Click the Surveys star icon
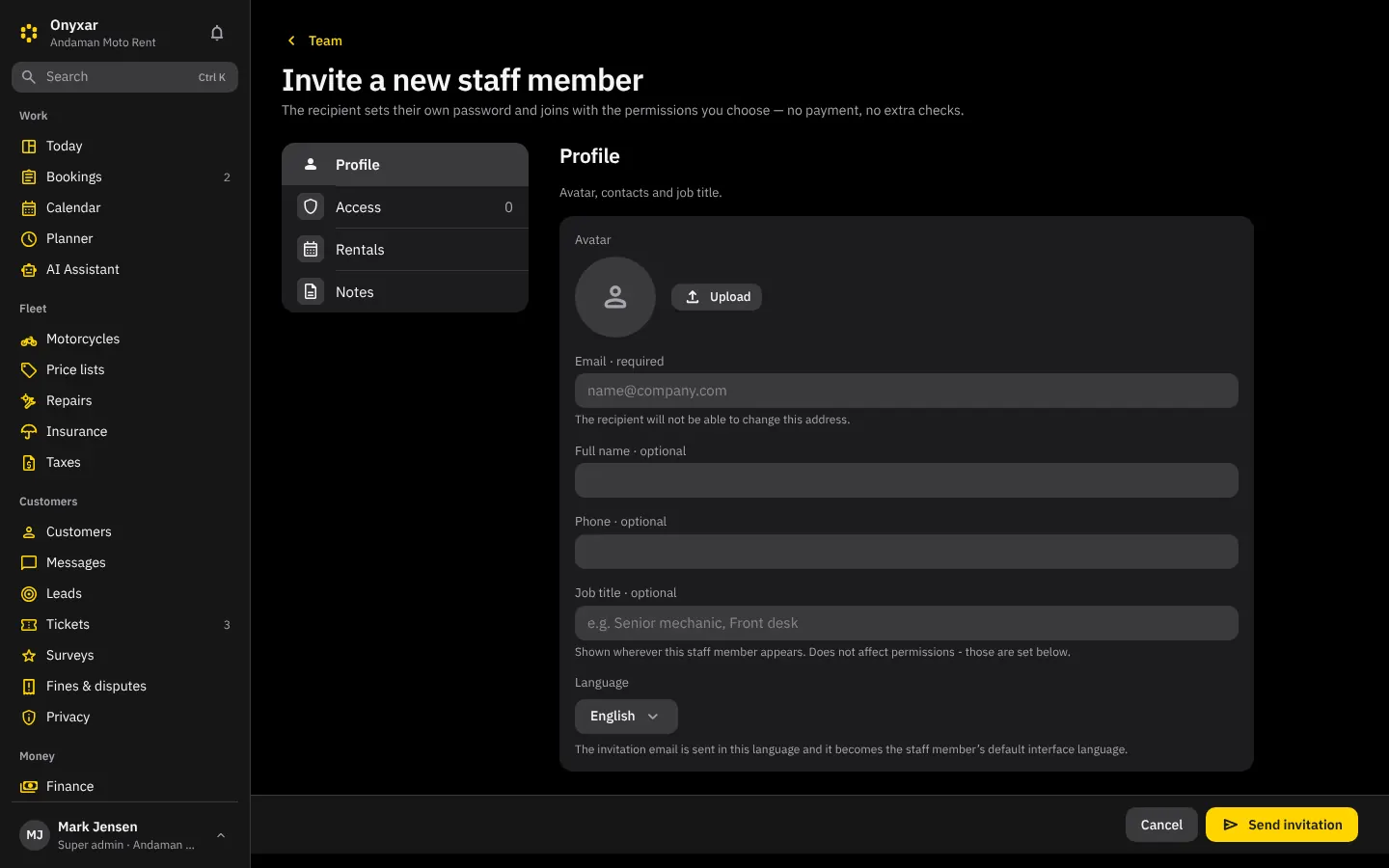Screen dimensions: 1389x868 29,656
